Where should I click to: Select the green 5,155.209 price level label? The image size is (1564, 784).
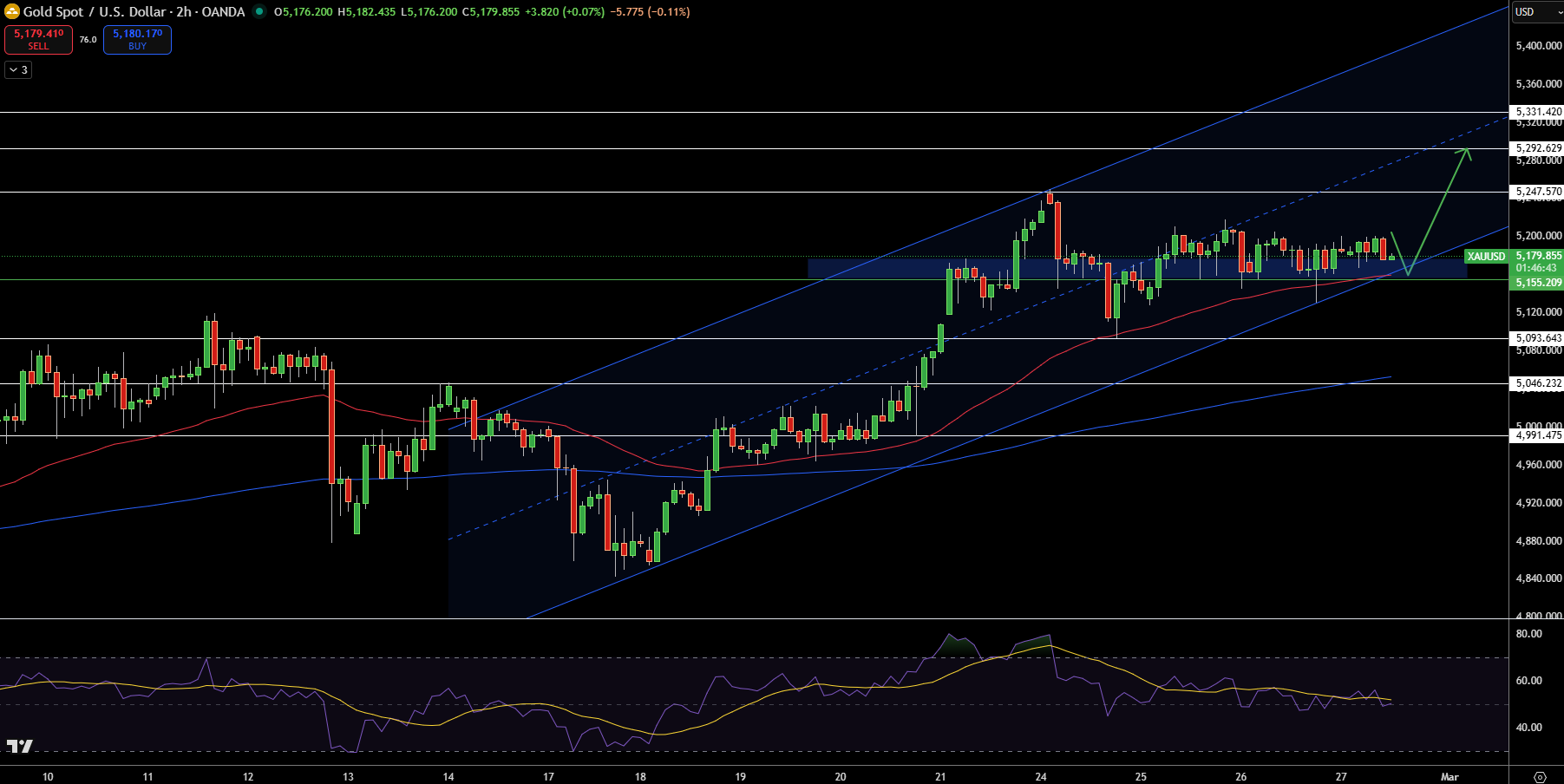coord(1538,283)
